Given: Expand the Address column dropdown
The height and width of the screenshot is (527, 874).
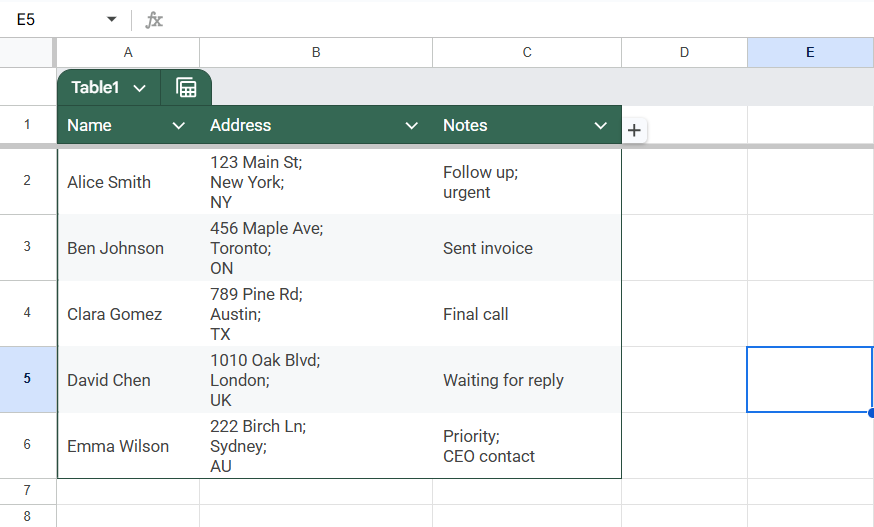Looking at the screenshot, I should click(x=411, y=125).
